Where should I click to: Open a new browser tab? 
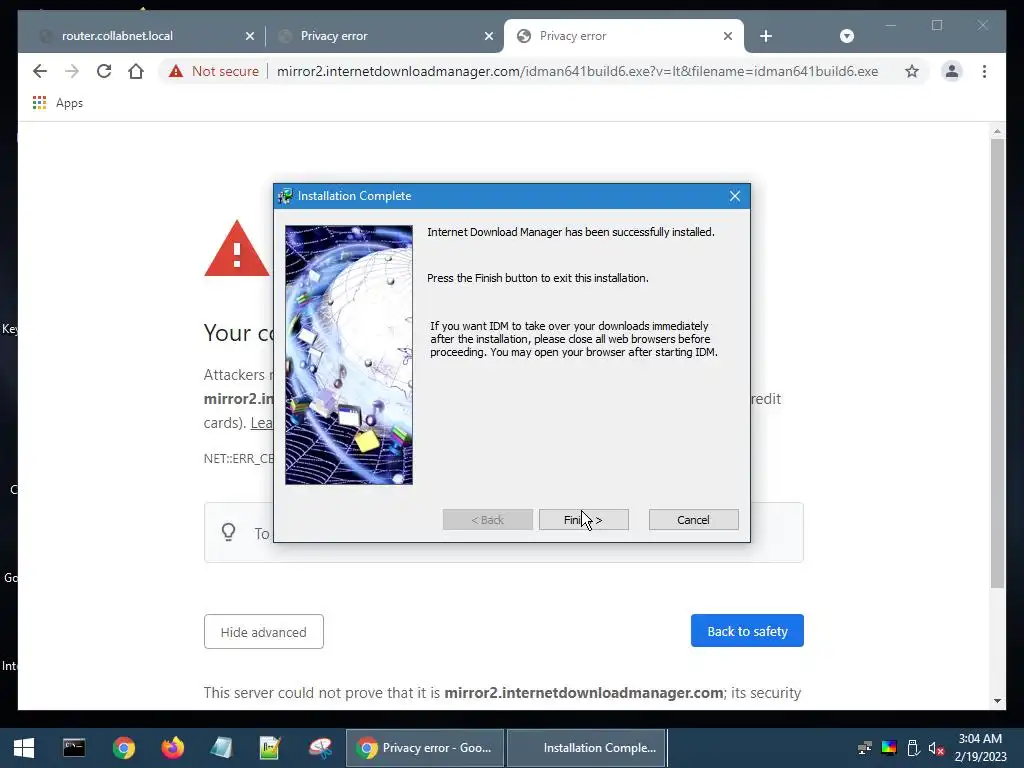[766, 36]
